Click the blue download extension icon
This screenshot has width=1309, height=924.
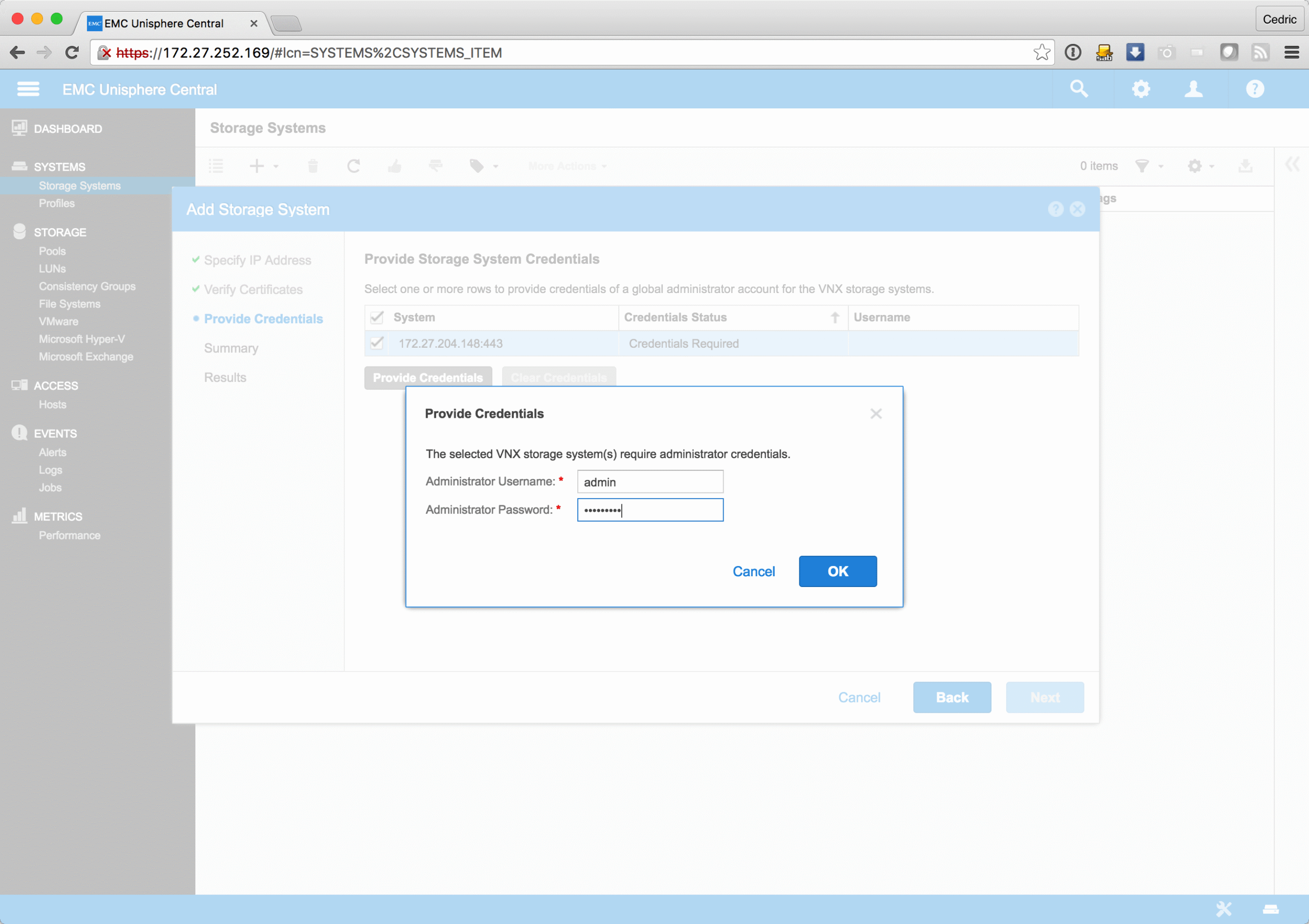(1135, 53)
